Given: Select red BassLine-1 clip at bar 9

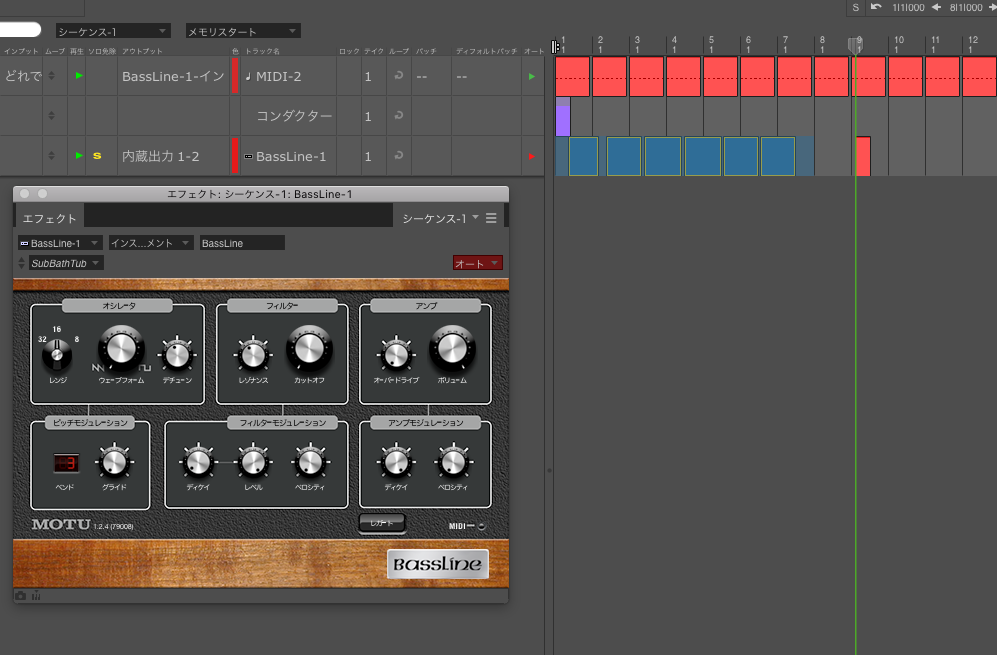Looking at the screenshot, I should pyautogui.click(x=863, y=156).
